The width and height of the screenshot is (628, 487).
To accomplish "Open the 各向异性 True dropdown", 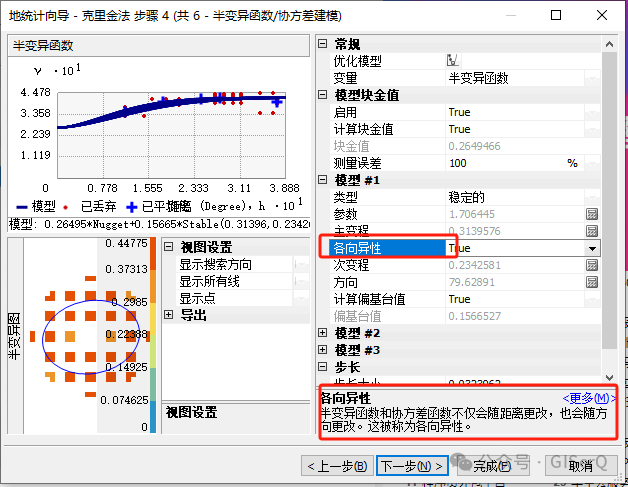I will (x=592, y=248).
